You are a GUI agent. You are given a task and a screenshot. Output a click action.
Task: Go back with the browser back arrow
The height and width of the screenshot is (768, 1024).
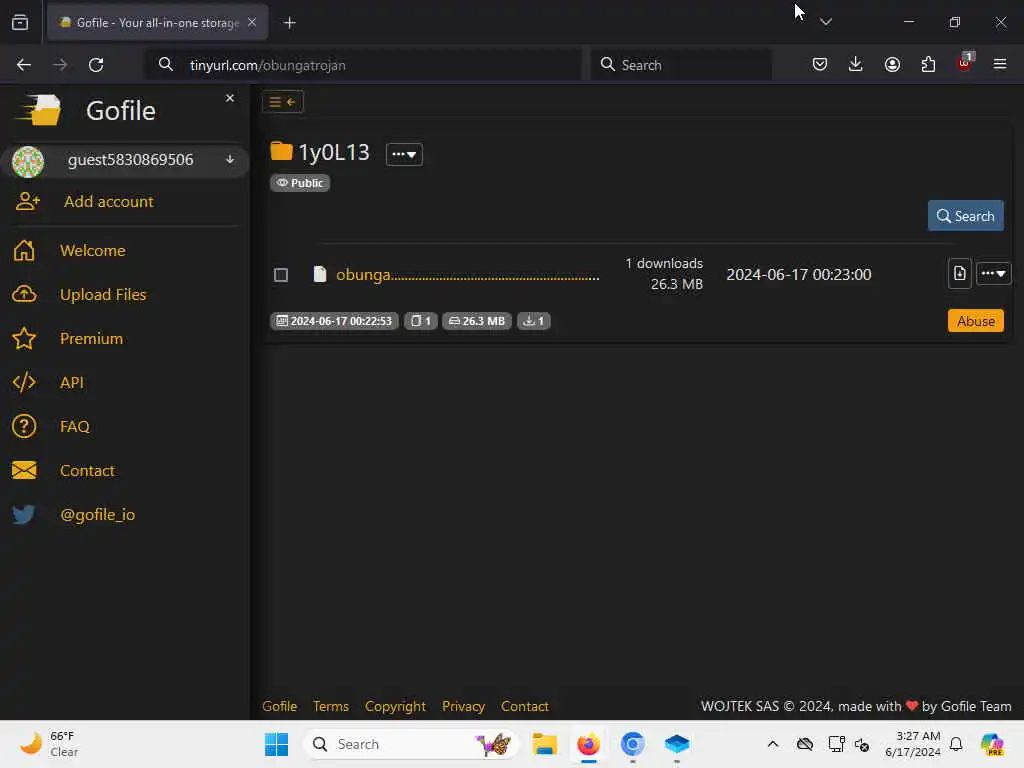coord(24,65)
